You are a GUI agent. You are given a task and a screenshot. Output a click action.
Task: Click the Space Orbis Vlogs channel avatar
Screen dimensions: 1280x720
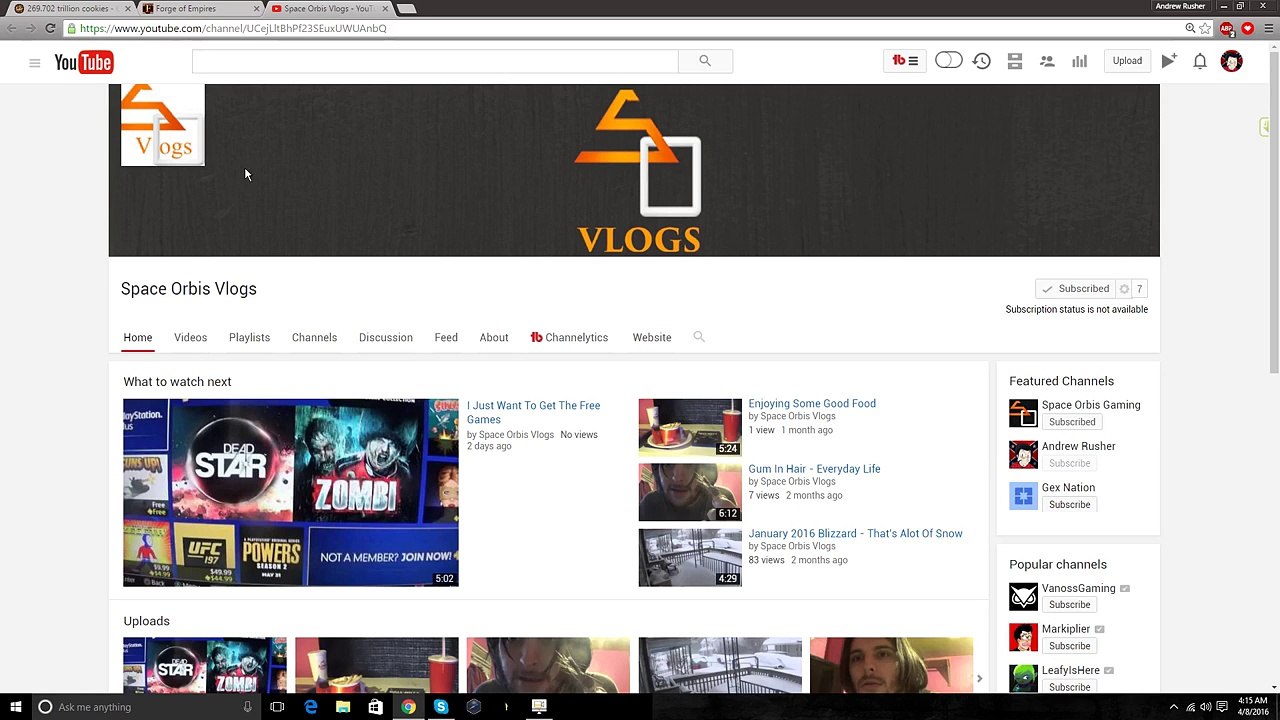click(x=163, y=125)
